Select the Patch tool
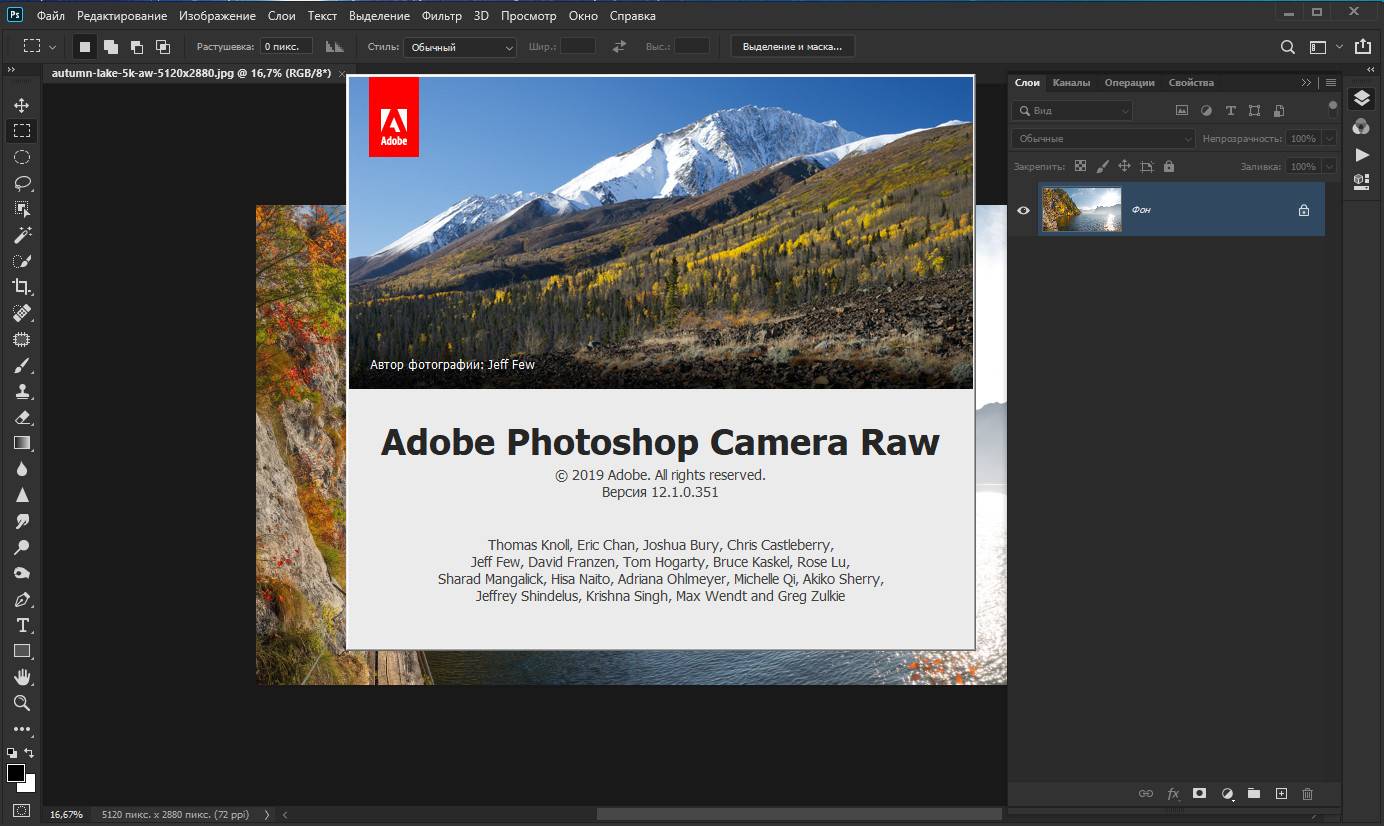 click(21, 339)
